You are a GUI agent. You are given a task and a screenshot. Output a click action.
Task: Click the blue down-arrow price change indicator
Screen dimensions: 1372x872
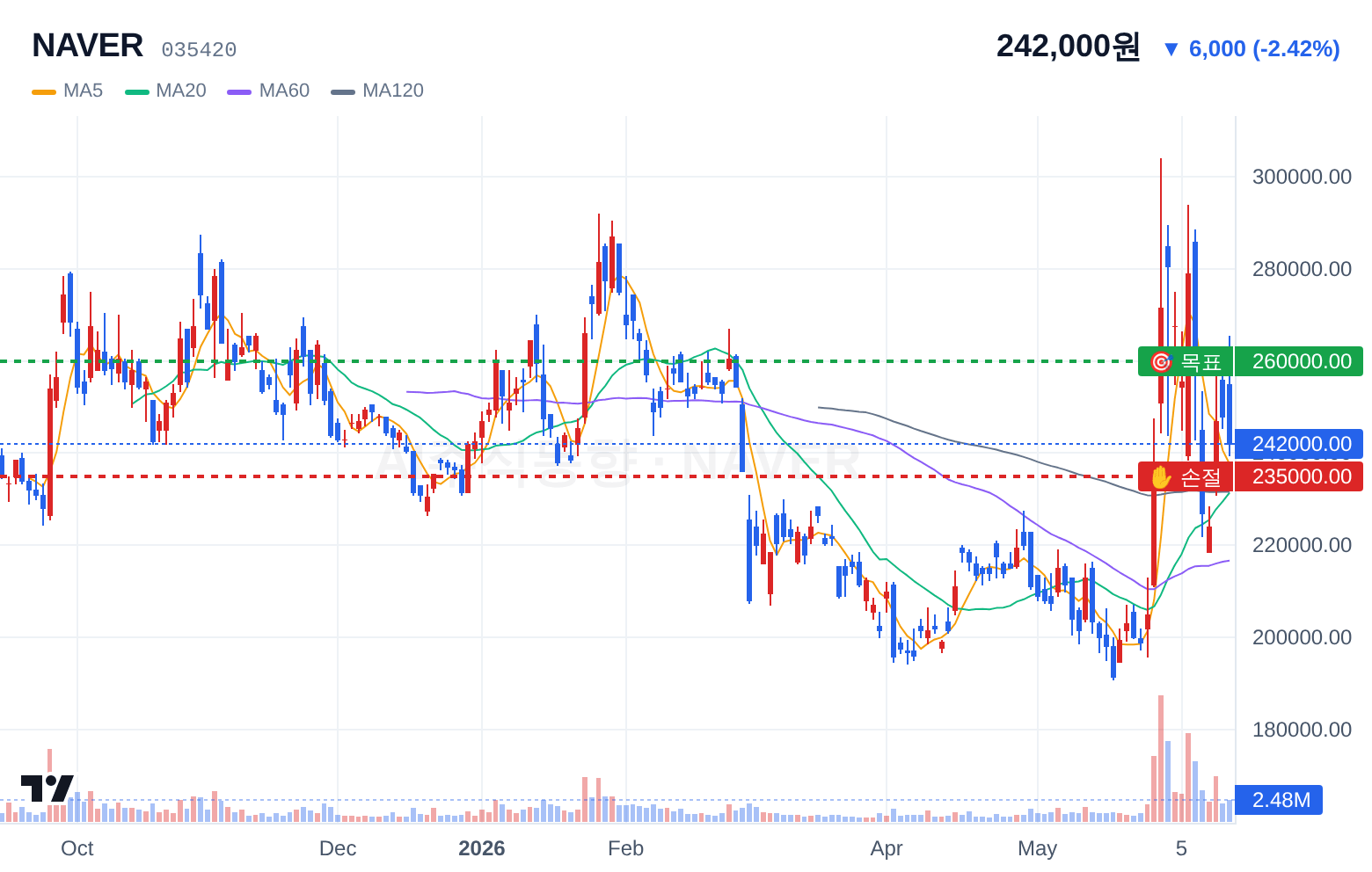(1171, 49)
